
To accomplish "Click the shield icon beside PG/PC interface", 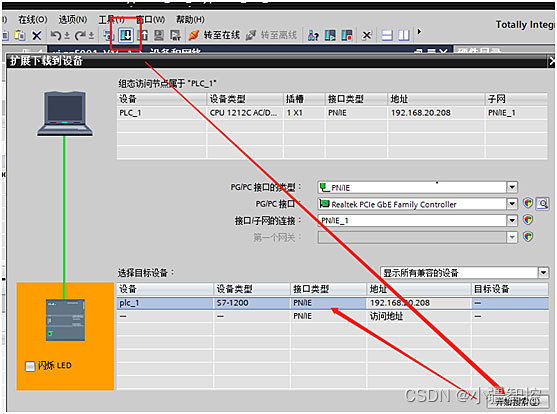I will coord(528,203).
